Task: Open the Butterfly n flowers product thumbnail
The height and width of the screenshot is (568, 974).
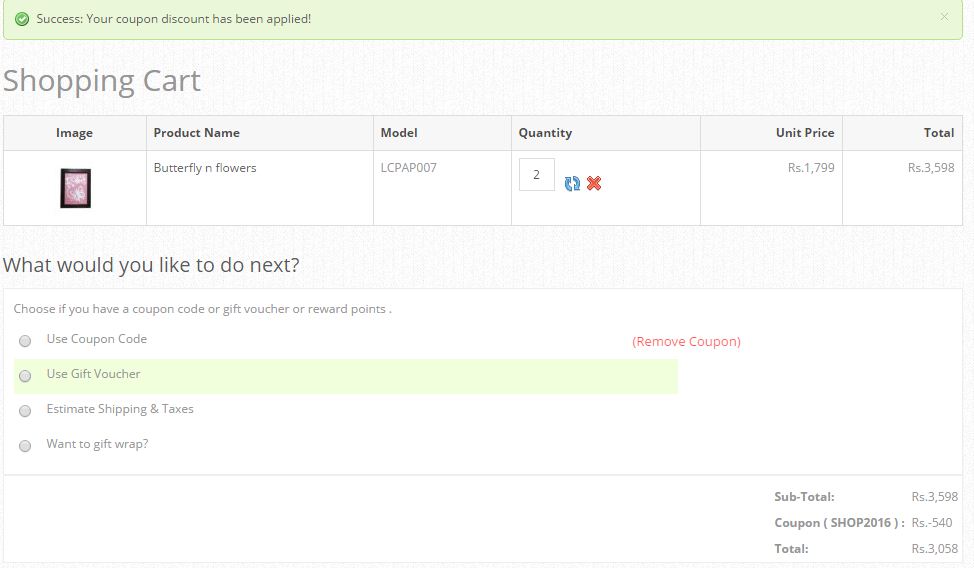Action: pos(75,188)
